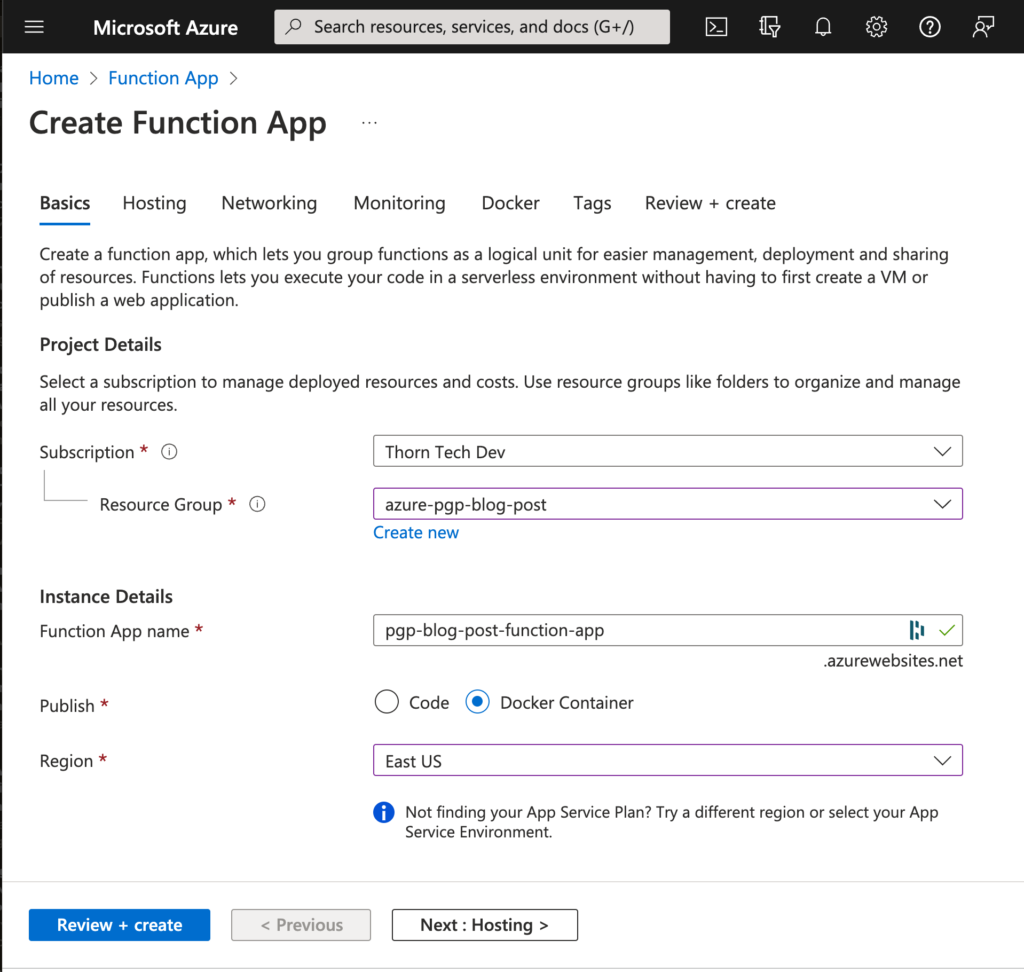Click the search magnifier icon
The width and height of the screenshot is (1024, 972).
(x=294, y=26)
